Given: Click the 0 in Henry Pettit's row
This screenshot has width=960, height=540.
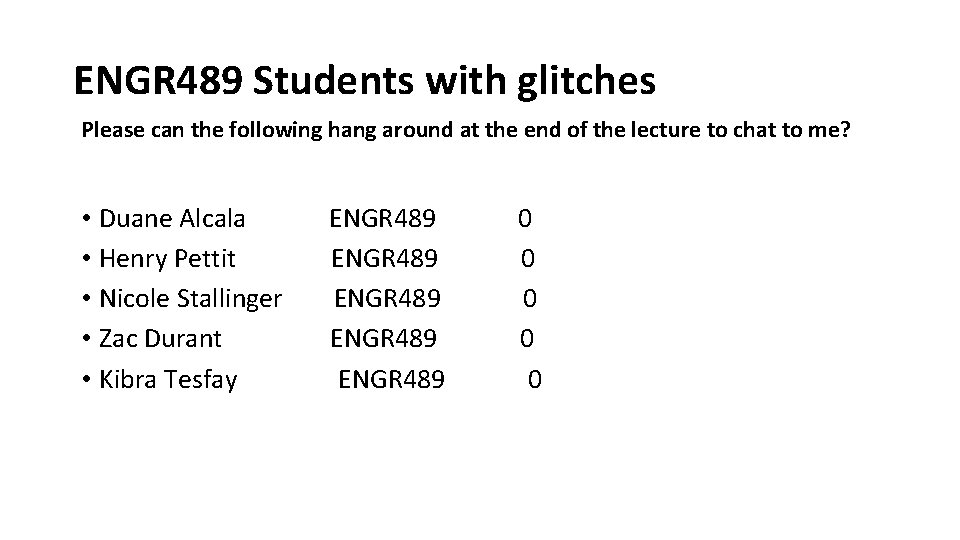Looking at the screenshot, I should pyautogui.click(x=528, y=259).
